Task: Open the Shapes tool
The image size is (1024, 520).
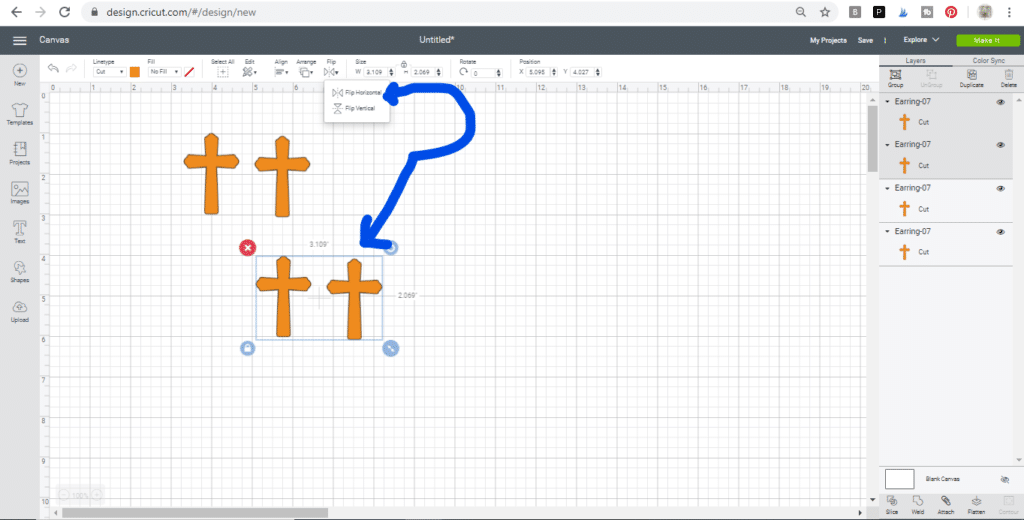Action: [19, 270]
